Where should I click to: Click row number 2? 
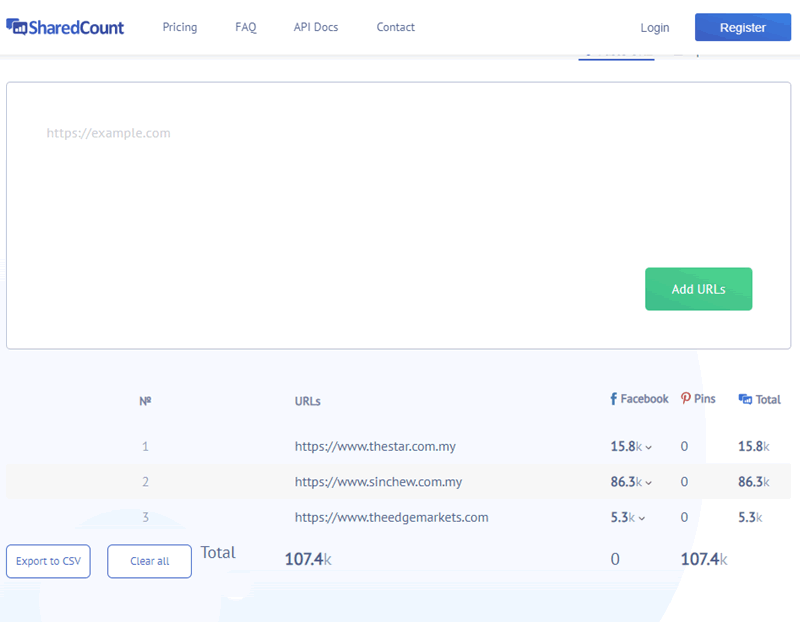point(145,482)
